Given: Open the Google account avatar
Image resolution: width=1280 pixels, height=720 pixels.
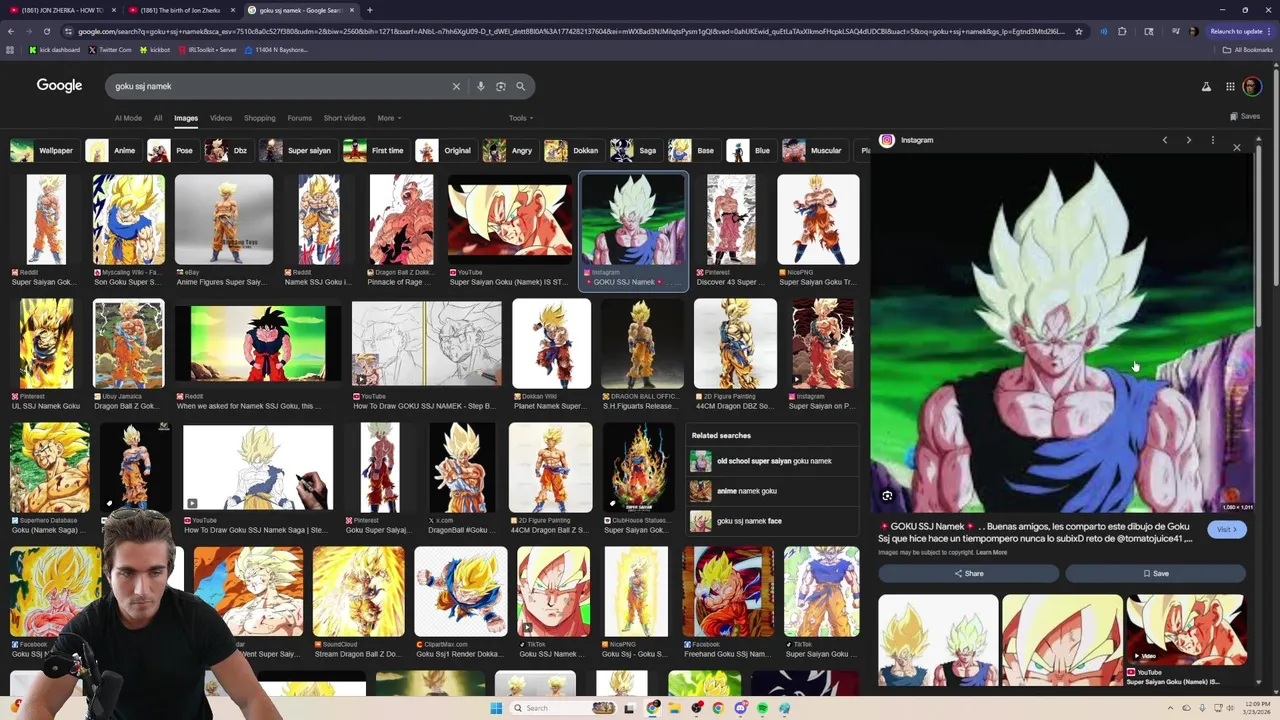Looking at the screenshot, I should [1252, 87].
